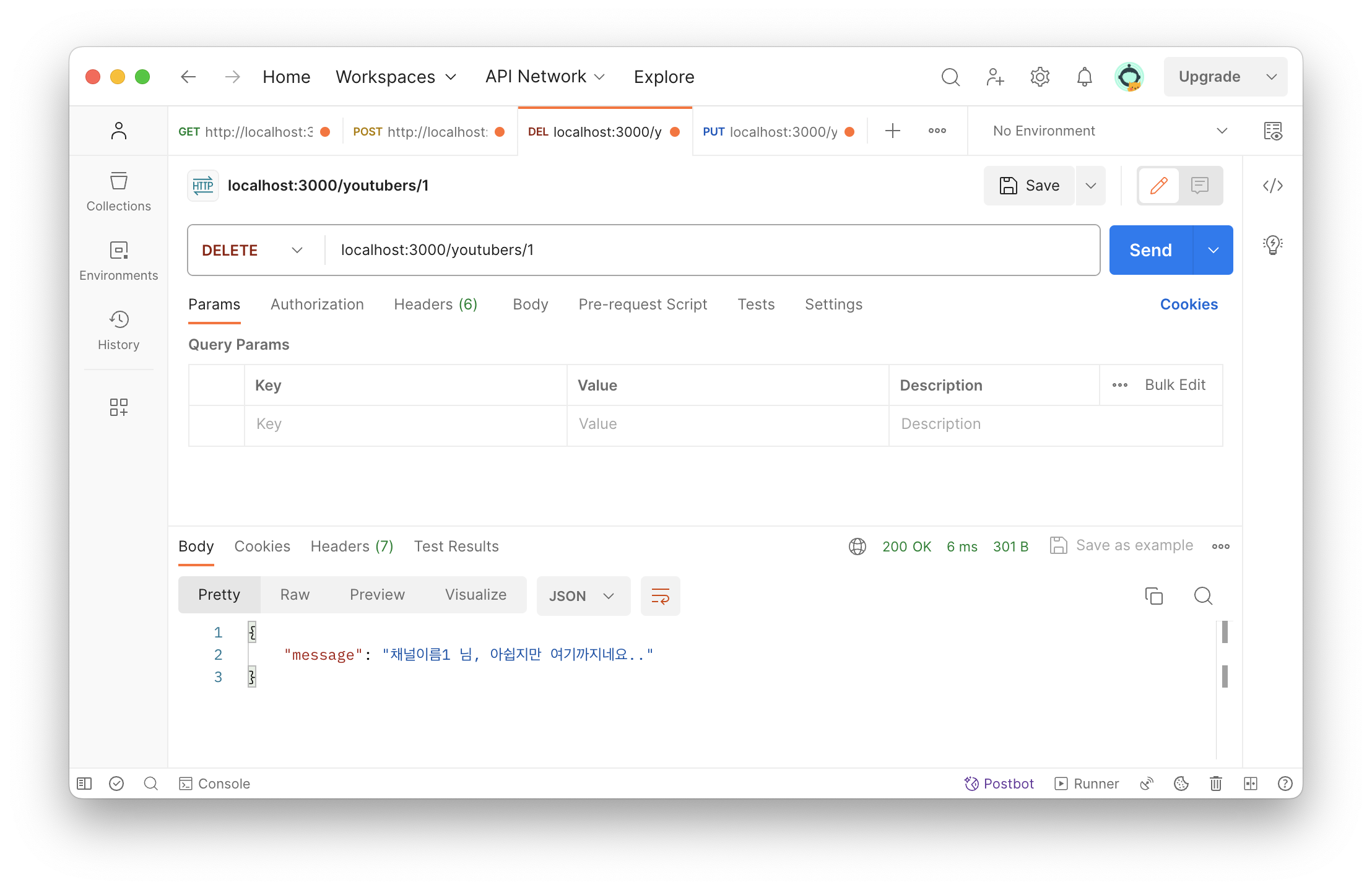1372x890 pixels.
Task: Open the notifications bell
Action: tap(1084, 77)
